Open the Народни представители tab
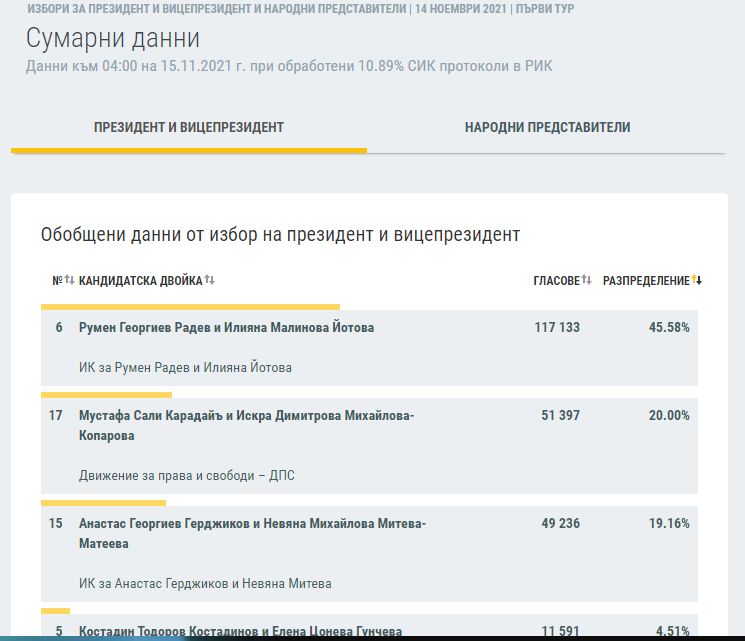The width and height of the screenshot is (745, 641). (547, 128)
